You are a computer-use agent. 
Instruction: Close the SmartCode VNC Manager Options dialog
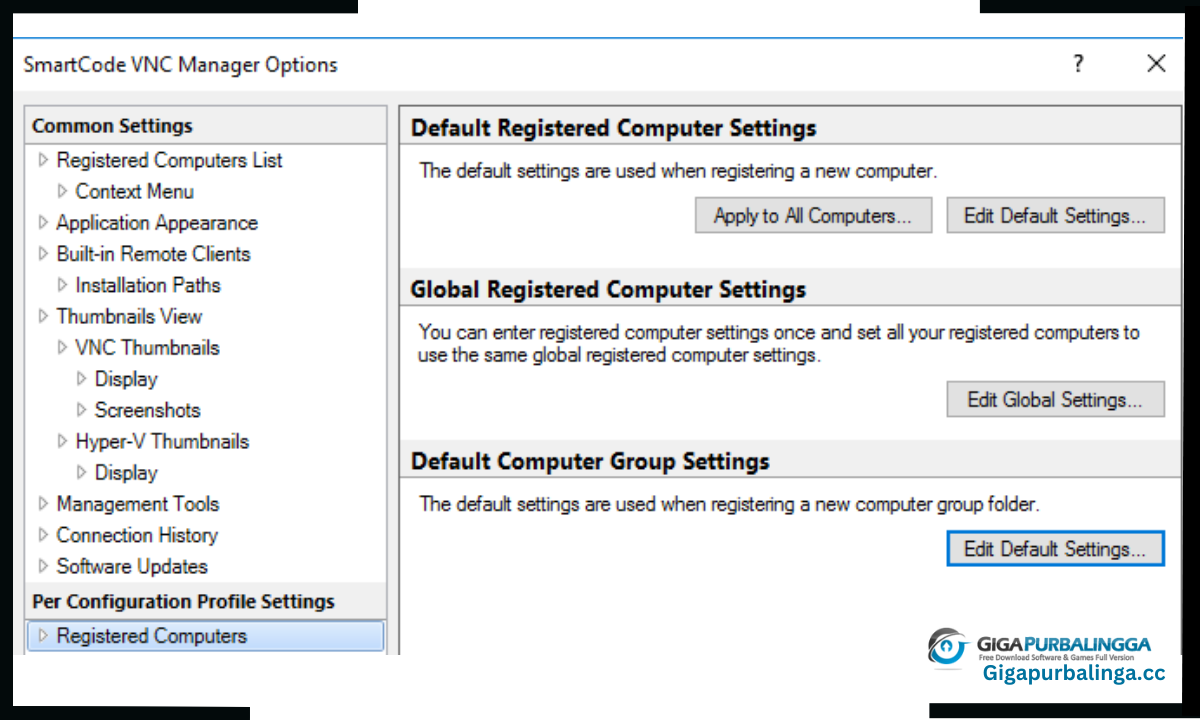[1156, 64]
